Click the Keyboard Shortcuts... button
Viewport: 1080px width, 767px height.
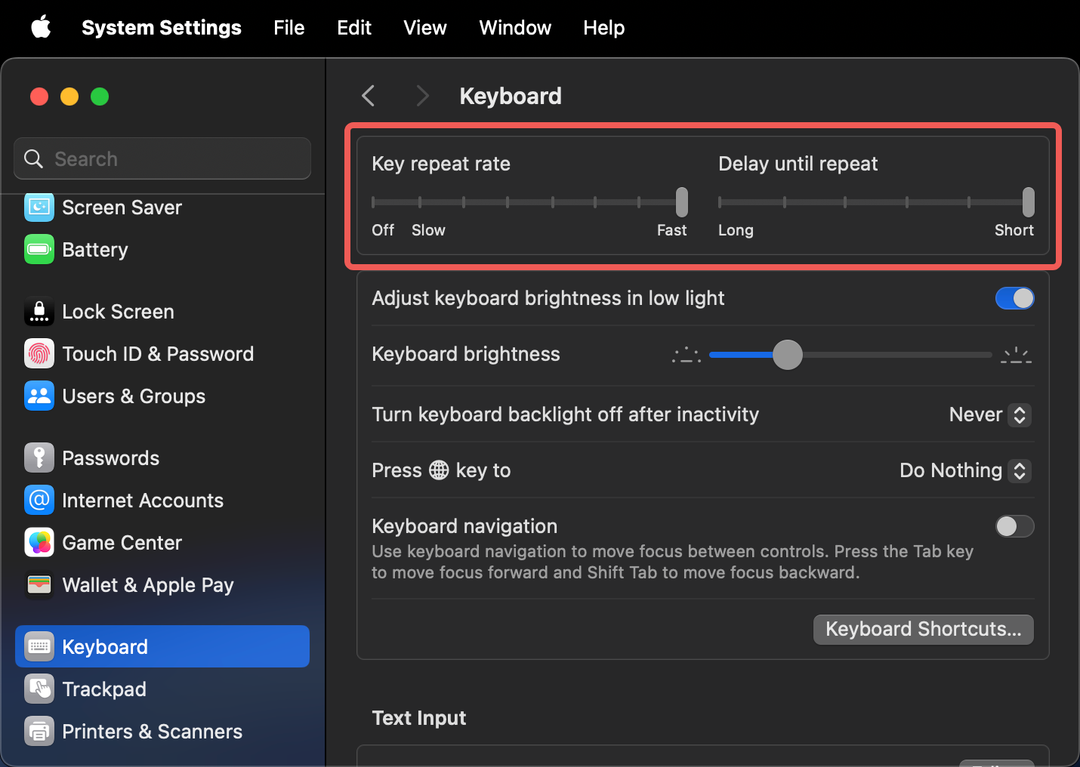(923, 629)
